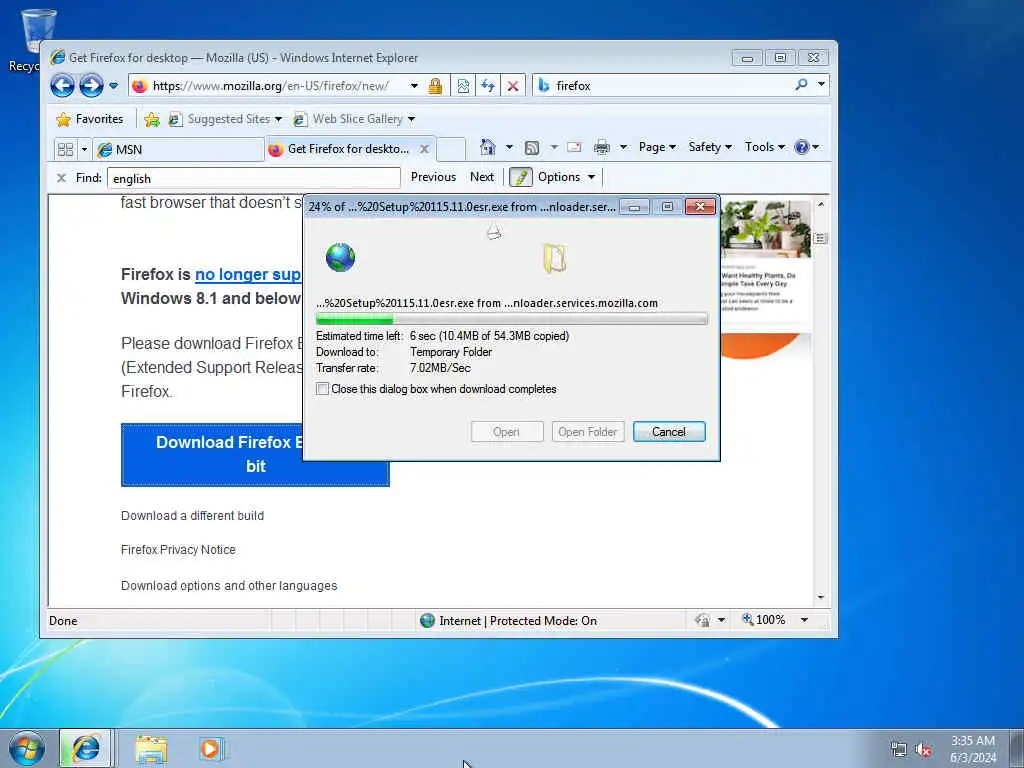Cancel the Firefox setup download
This screenshot has width=1024, height=768.
click(x=669, y=432)
